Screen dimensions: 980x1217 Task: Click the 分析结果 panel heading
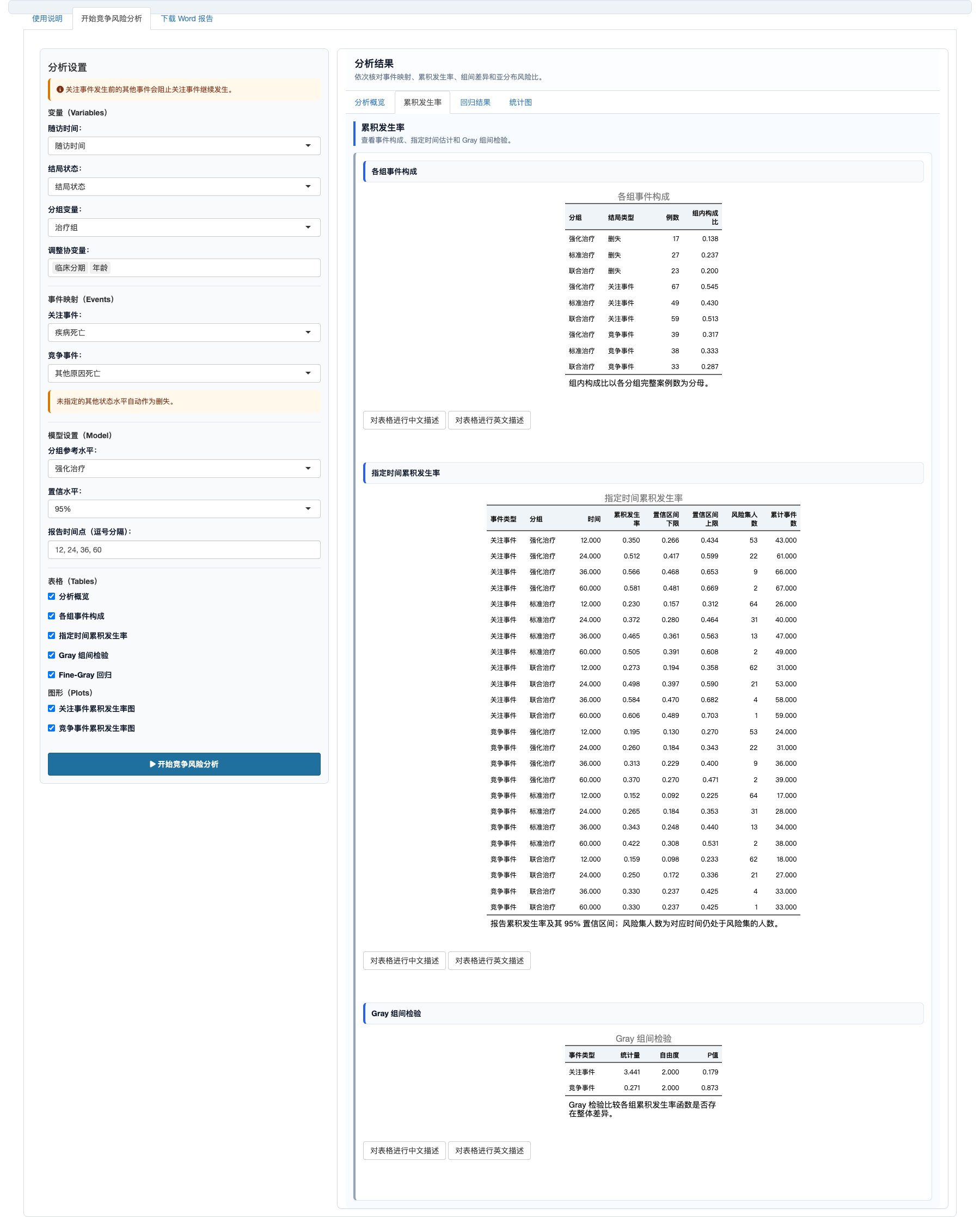(373, 64)
